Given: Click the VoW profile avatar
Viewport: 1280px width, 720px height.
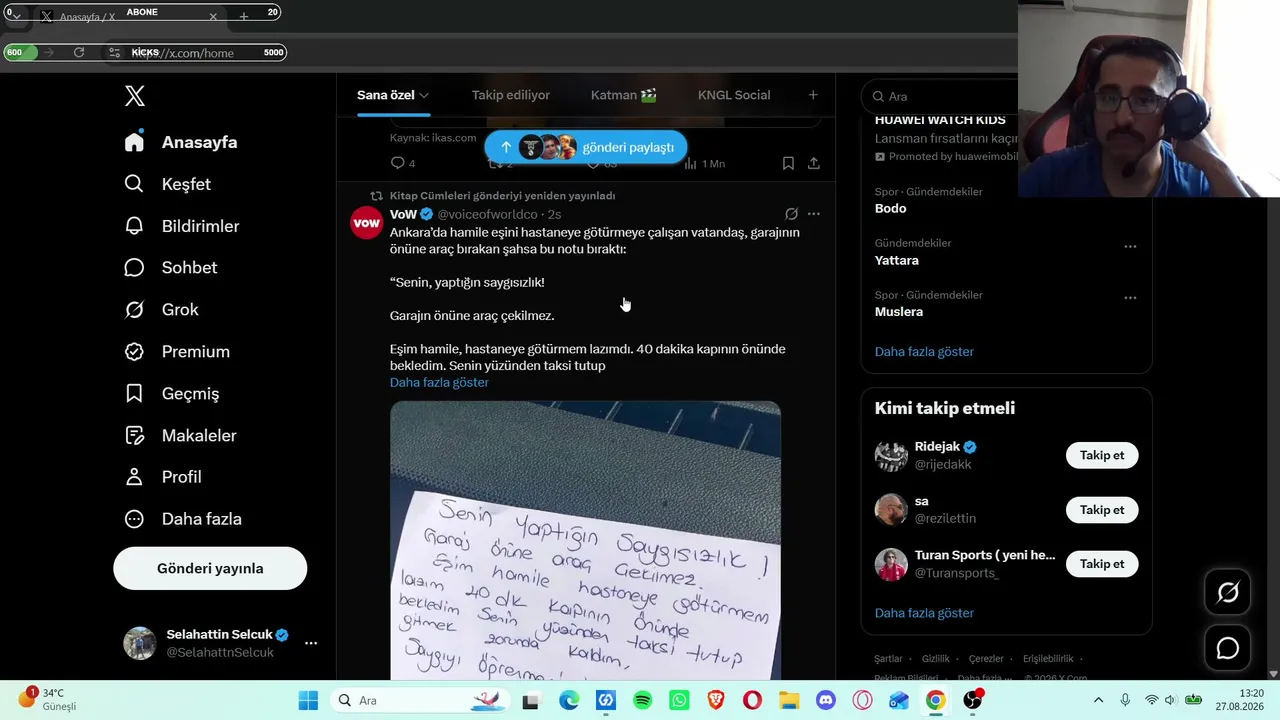Looking at the screenshot, I should pyautogui.click(x=367, y=223).
